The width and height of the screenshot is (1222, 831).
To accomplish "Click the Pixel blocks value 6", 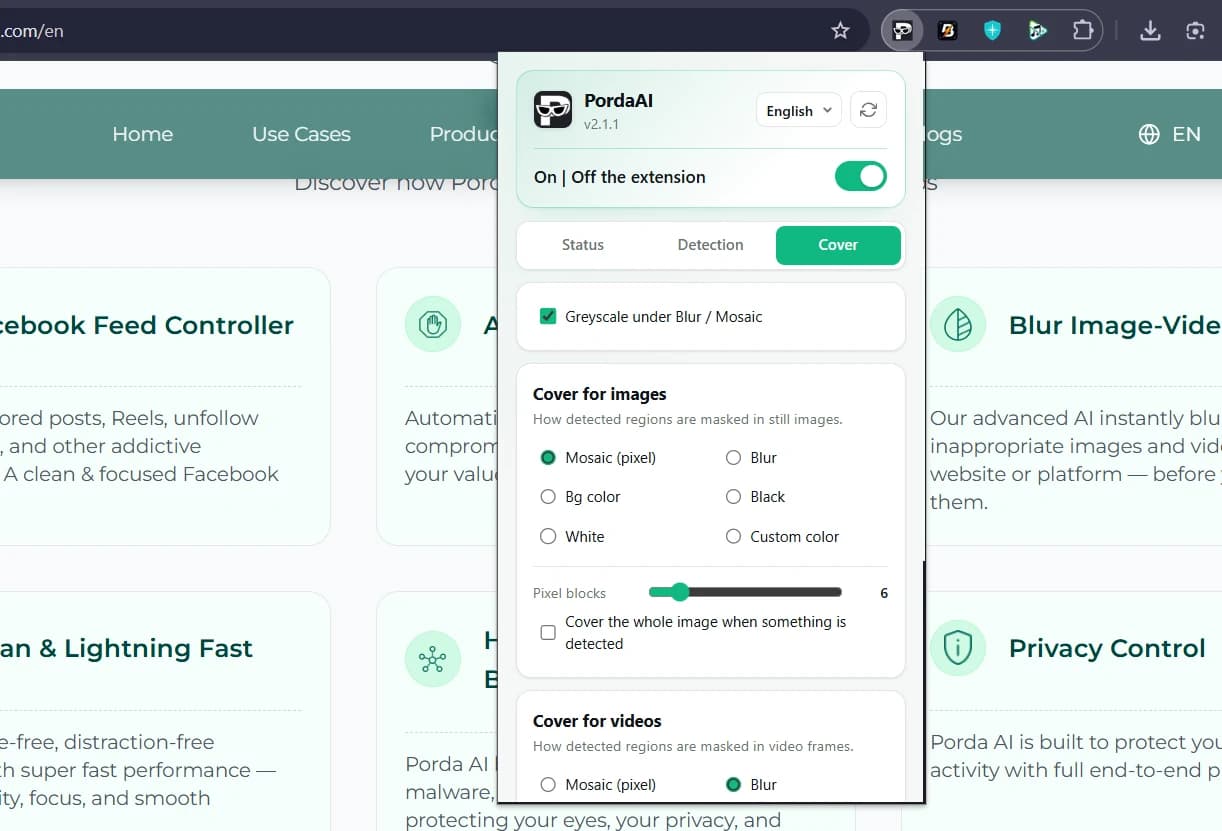I will pyautogui.click(x=884, y=593).
